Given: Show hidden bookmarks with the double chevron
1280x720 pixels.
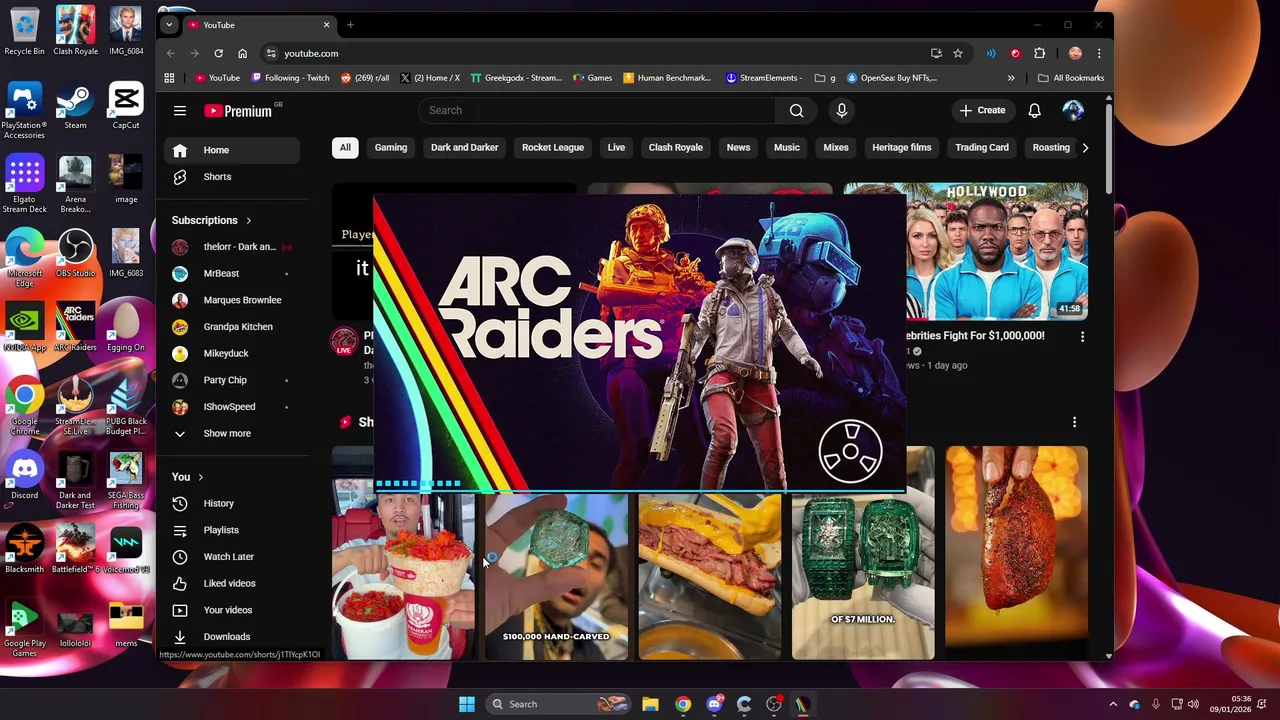Looking at the screenshot, I should (x=1011, y=78).
